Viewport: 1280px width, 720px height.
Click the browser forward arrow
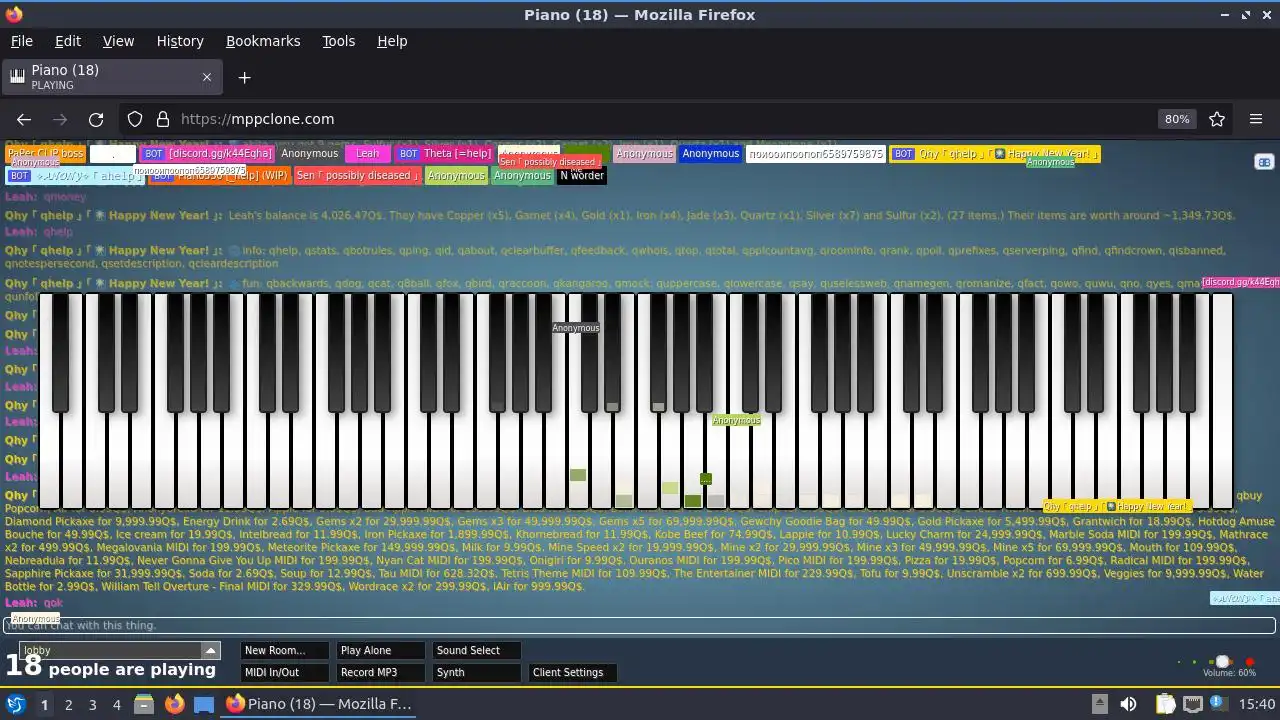pos(60,119)
